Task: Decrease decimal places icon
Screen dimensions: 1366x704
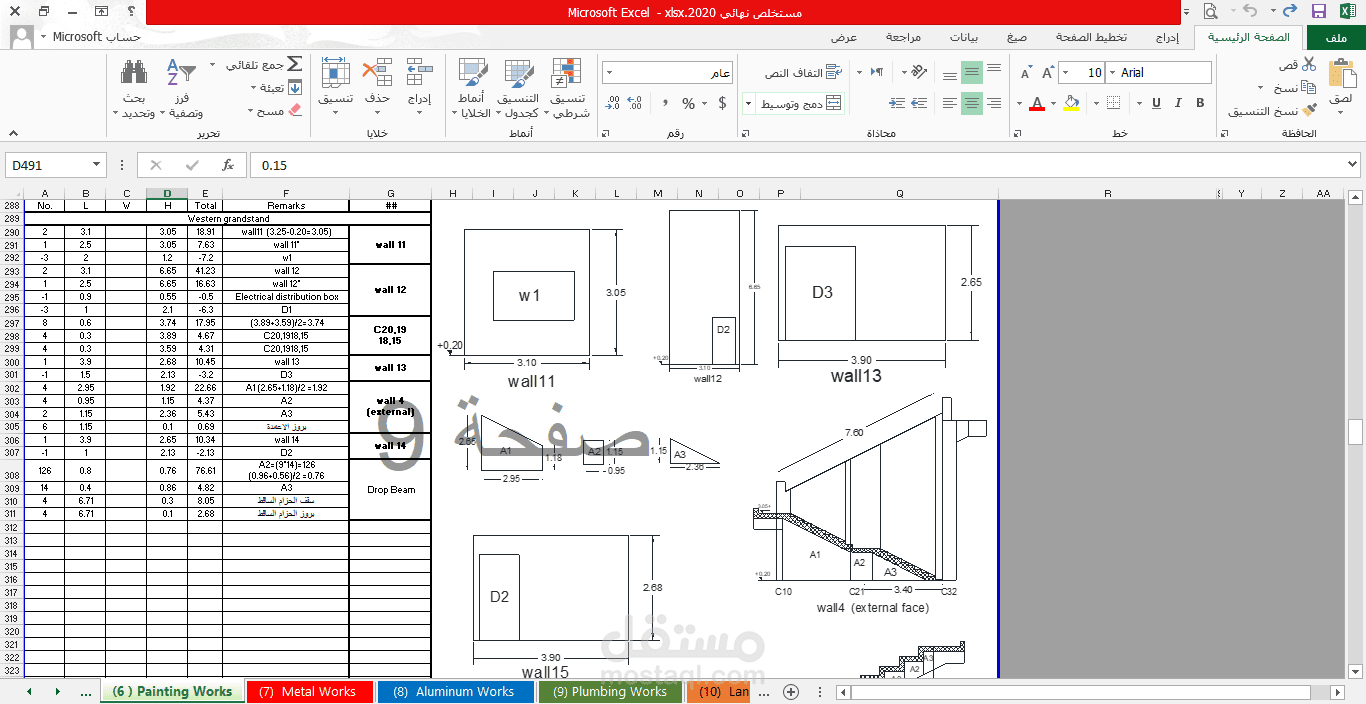Action: point(612,103)
